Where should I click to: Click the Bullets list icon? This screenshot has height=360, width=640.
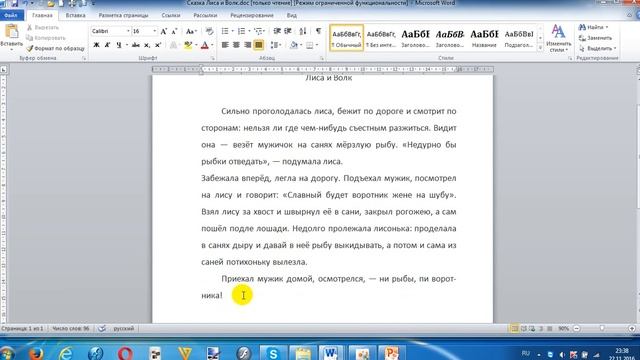click(225, 31)
